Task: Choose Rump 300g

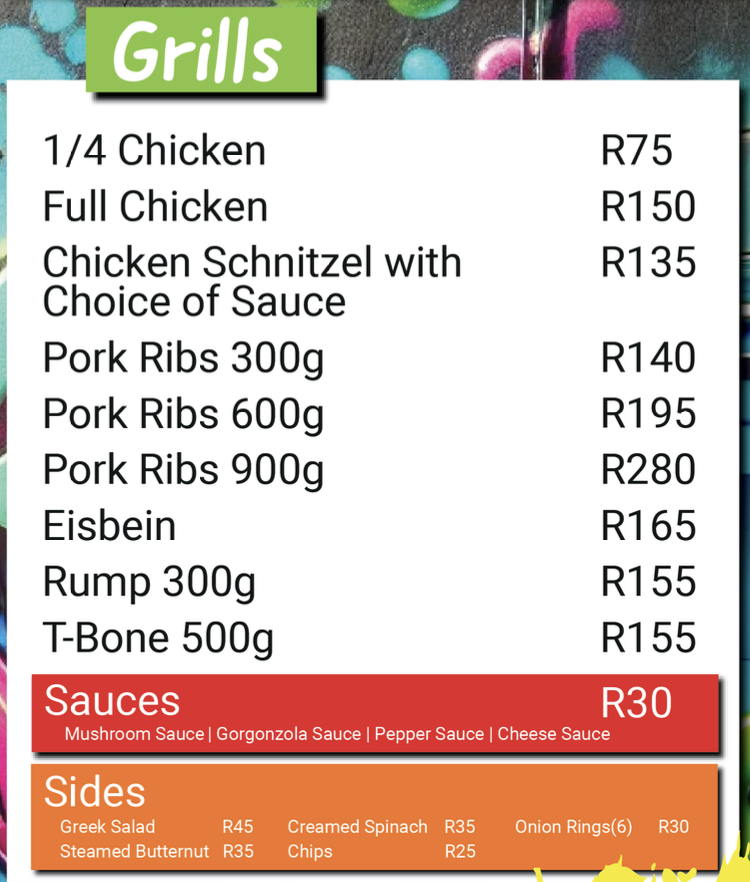Action: point(149,583)
